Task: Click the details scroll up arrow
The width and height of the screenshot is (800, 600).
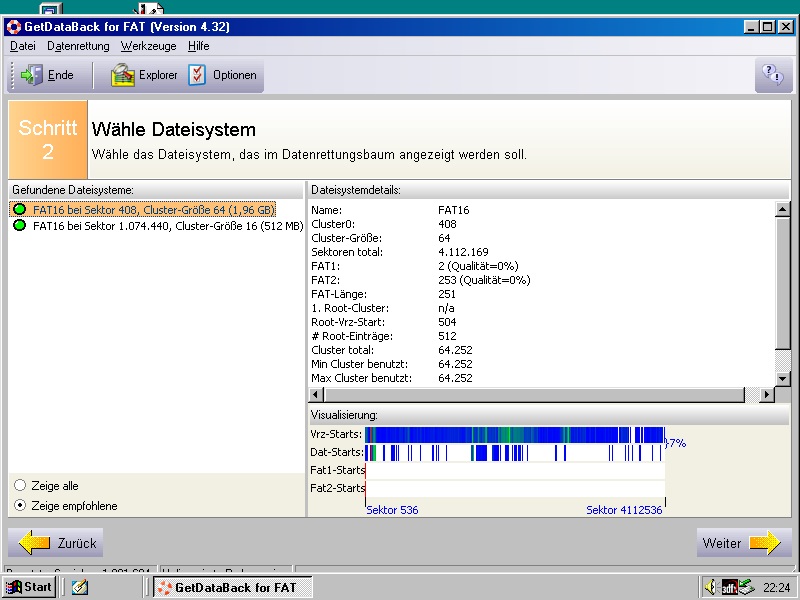Action: (783, 209)
